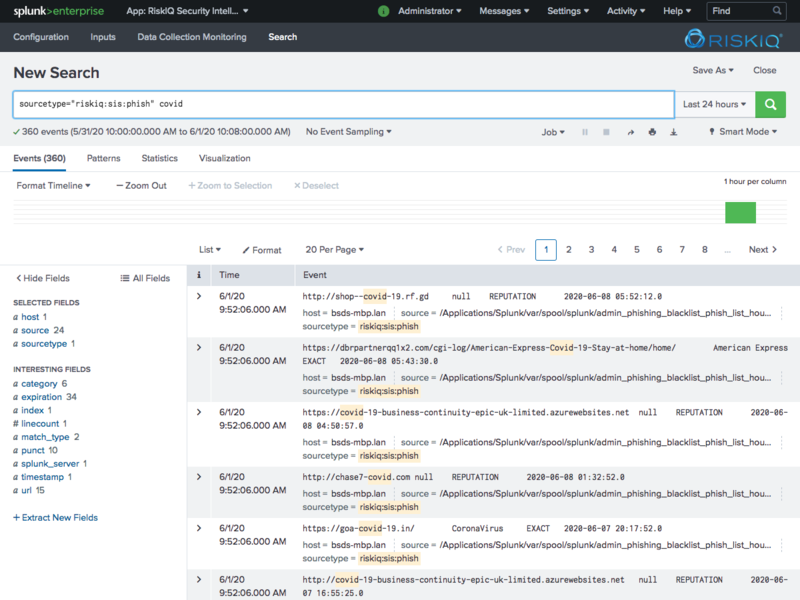Click Zoom Out on the timeline
Viewport: 800px width, 600px height.
[141, 186]
